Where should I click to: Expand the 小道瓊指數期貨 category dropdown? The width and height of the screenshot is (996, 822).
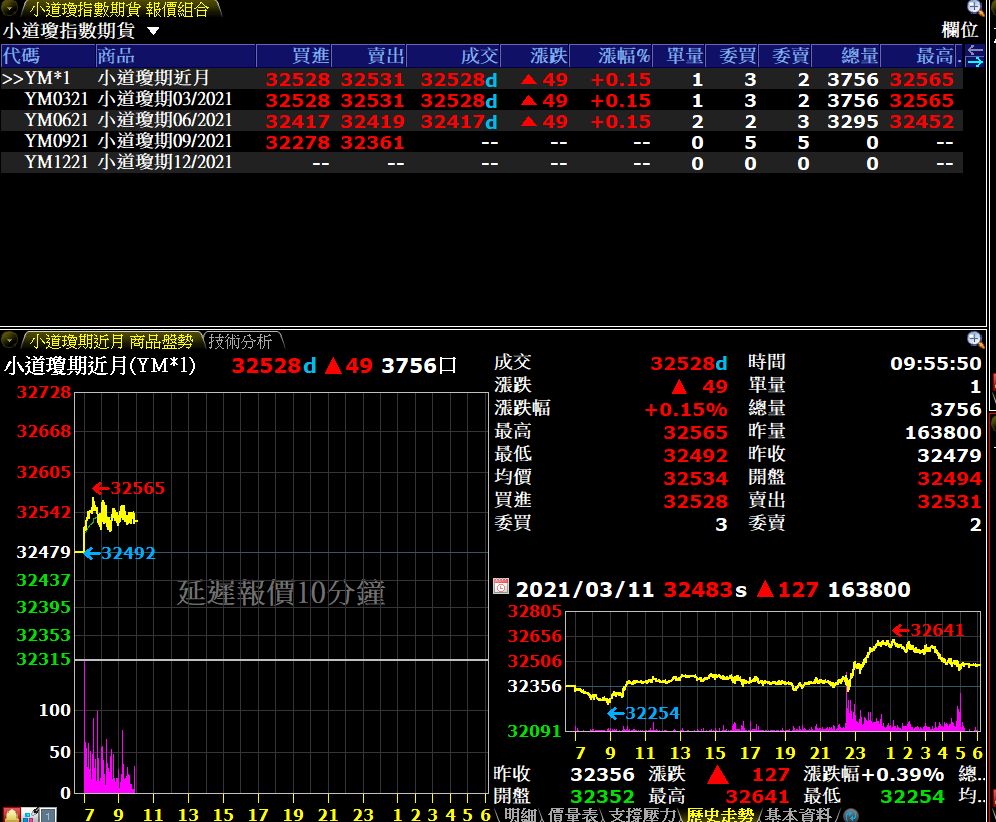click(x=153, y=31)
